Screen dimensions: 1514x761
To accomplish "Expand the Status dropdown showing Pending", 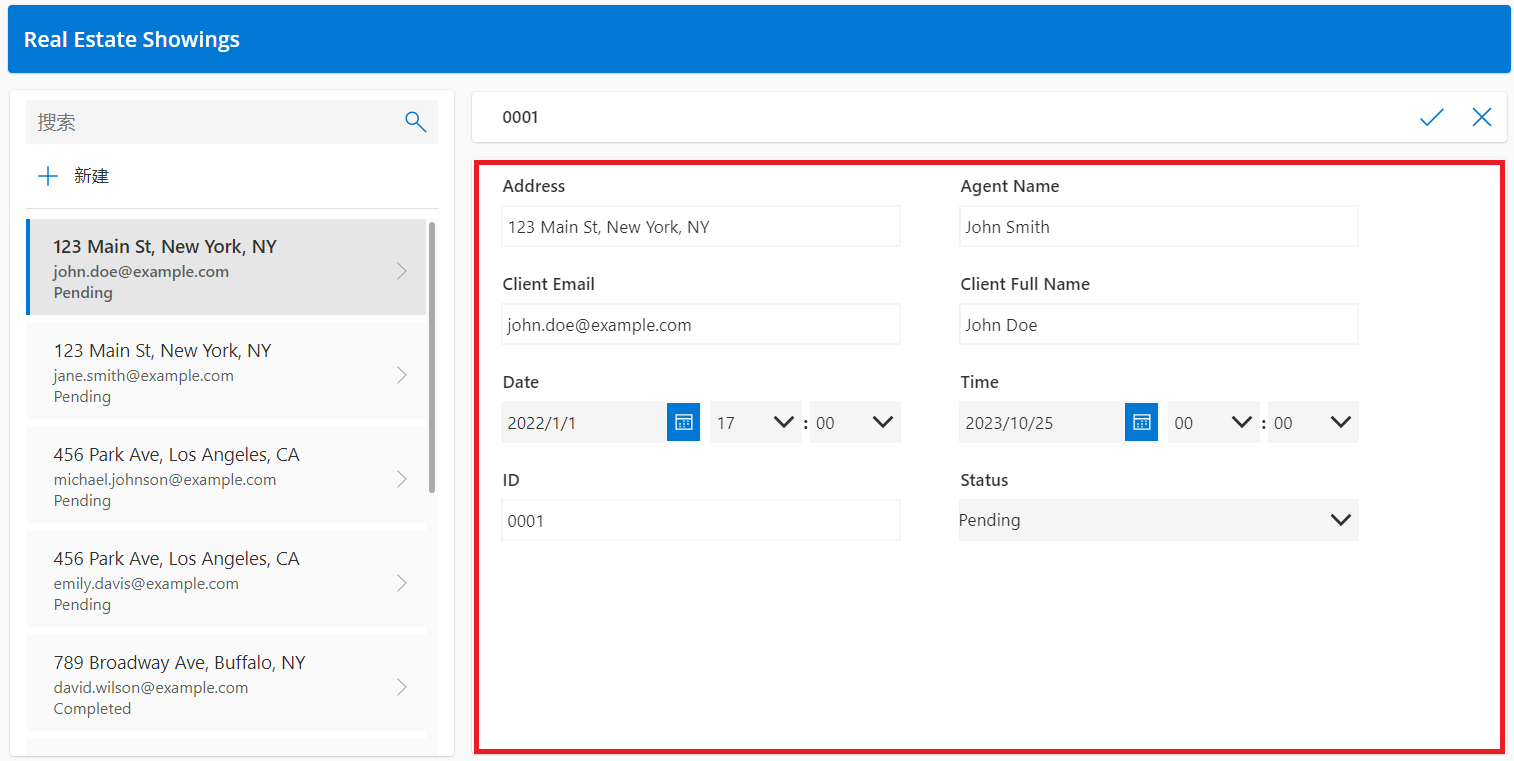I will pos(1159,520).
